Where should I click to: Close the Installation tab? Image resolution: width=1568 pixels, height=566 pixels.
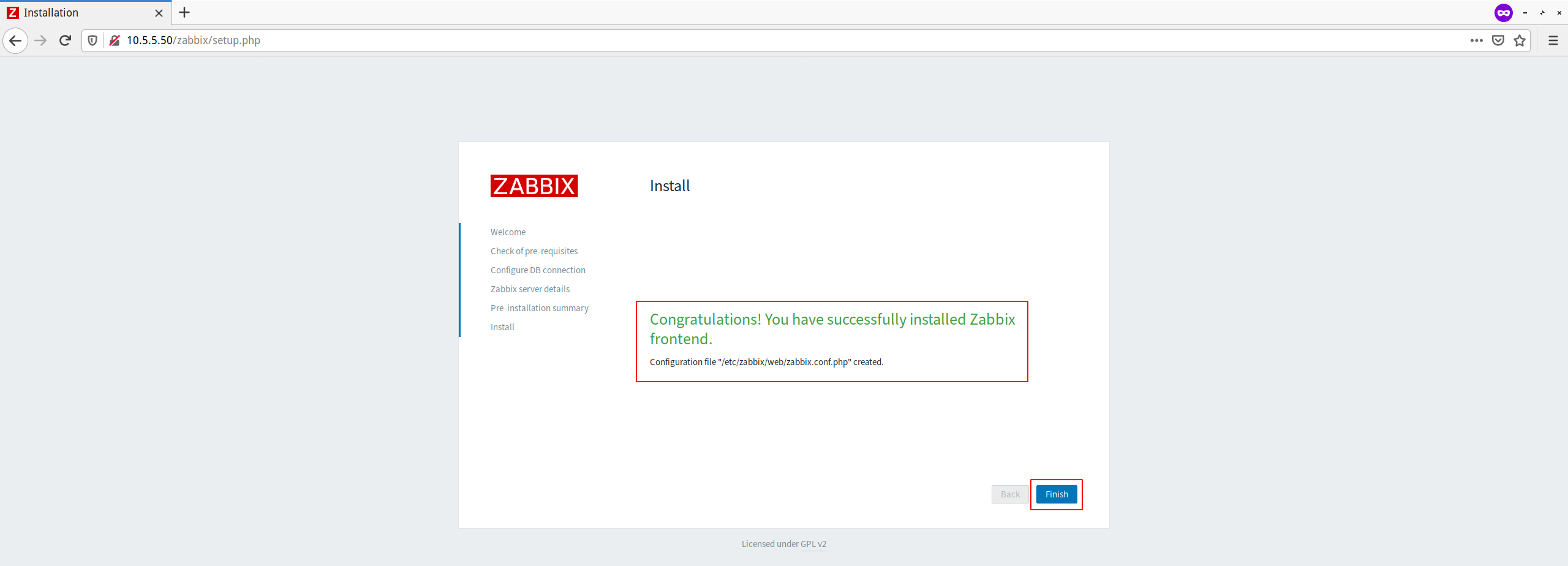click(x=159, y=13)
